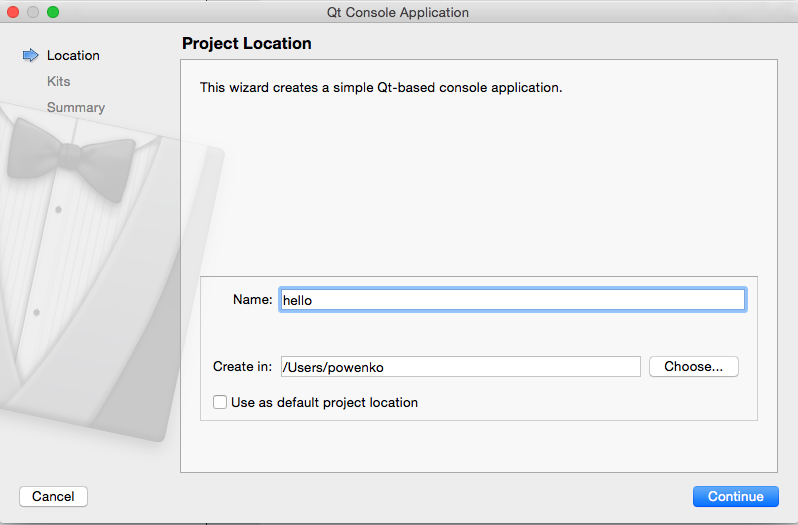Select the Kits wizard step
798x525 pixels.
click(59, 81)
